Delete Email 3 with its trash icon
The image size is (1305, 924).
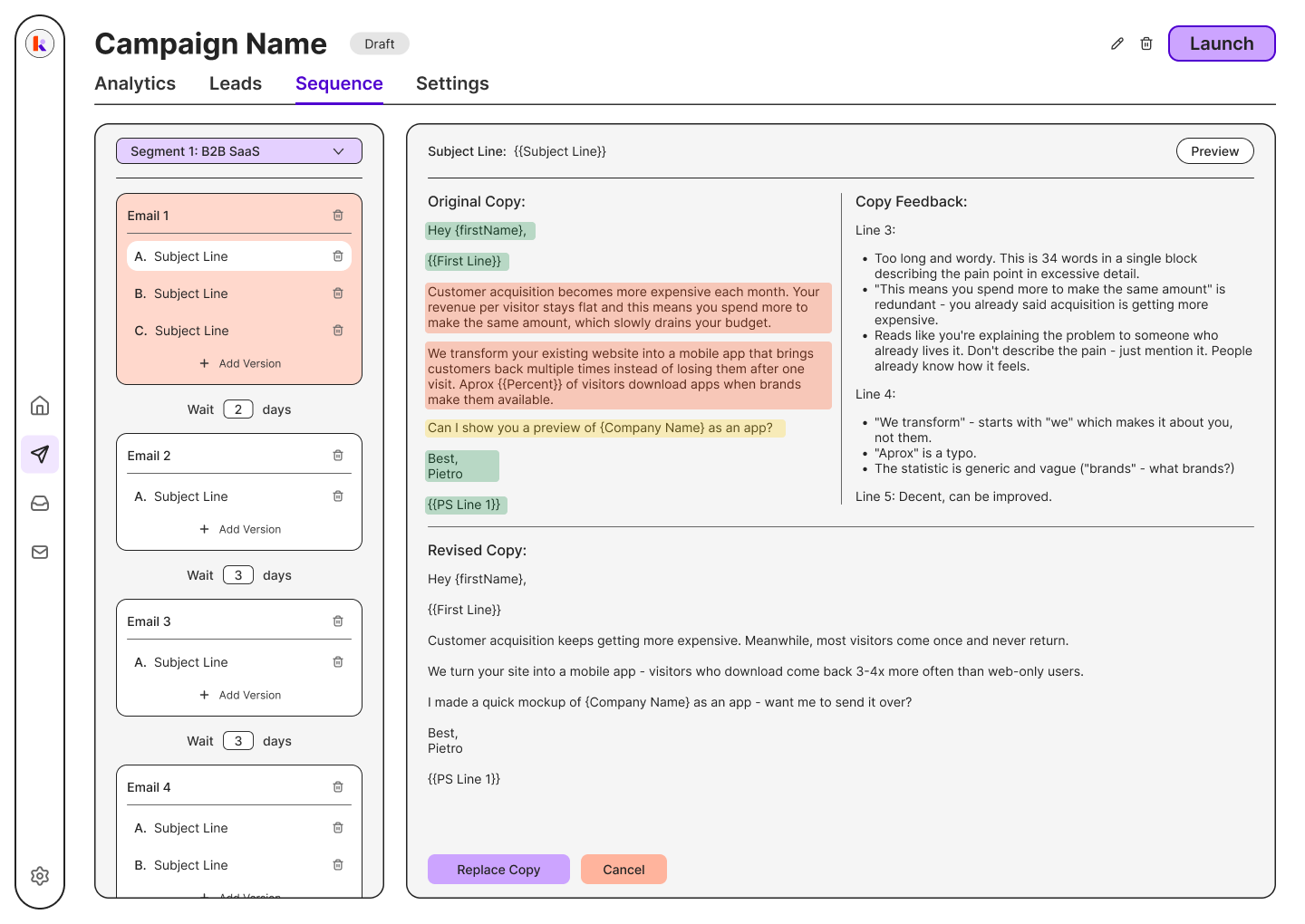click(x=338, y=621)
